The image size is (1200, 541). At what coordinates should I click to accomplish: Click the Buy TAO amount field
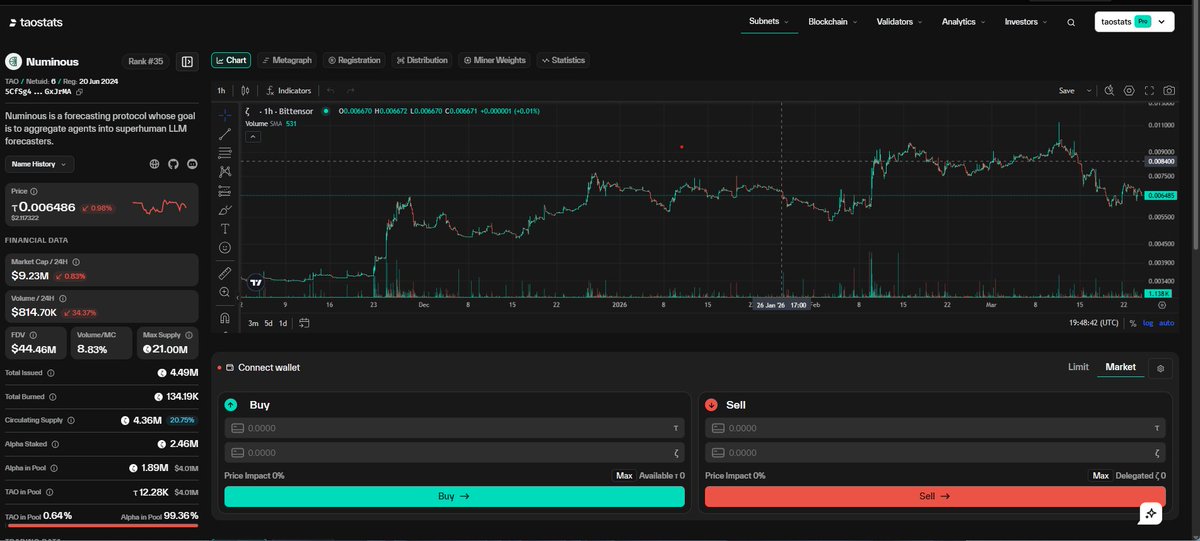pos(454,428)
